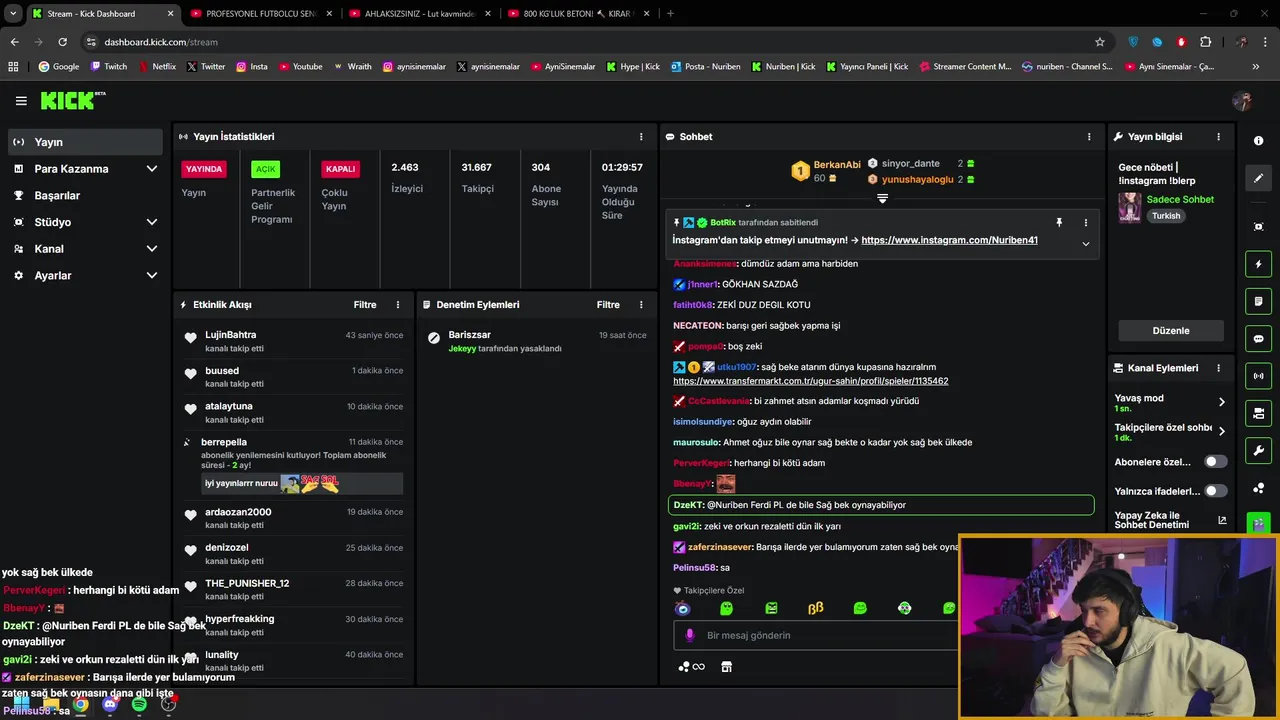
Task: Click the pencil edit icon in right rail
Action: pyautogui.click(x=1259, y=178)
